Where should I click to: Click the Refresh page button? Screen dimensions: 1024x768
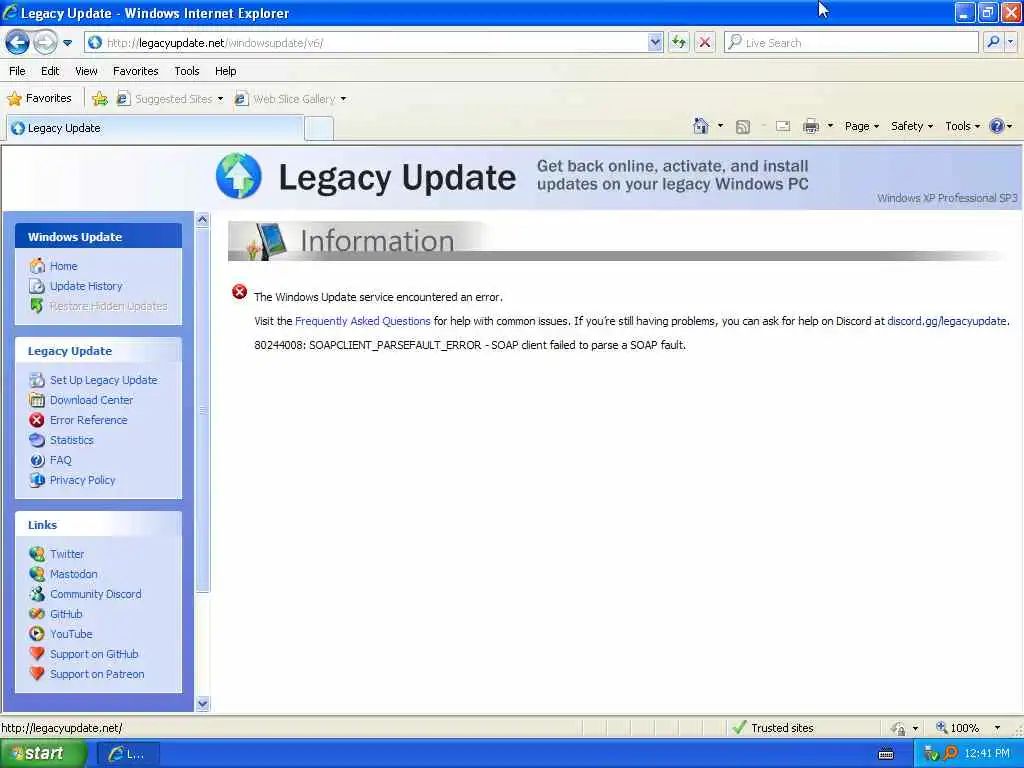coord(679,42)
